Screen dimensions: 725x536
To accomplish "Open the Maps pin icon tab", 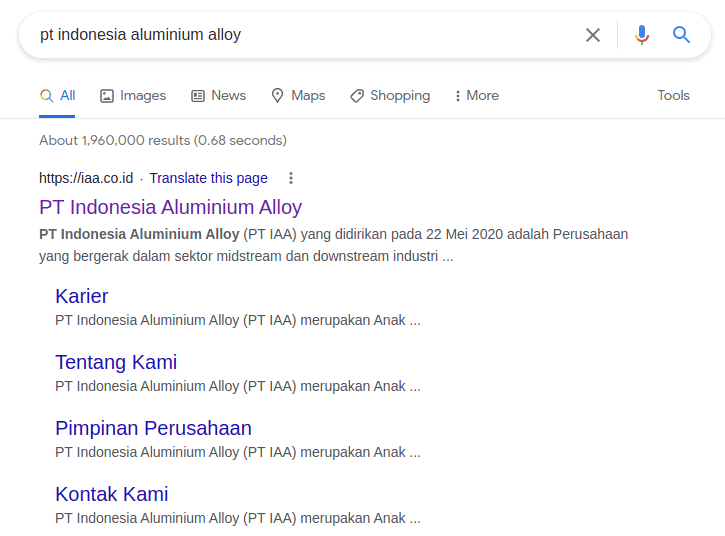I will pyautogui.click(x=278, y=96).
